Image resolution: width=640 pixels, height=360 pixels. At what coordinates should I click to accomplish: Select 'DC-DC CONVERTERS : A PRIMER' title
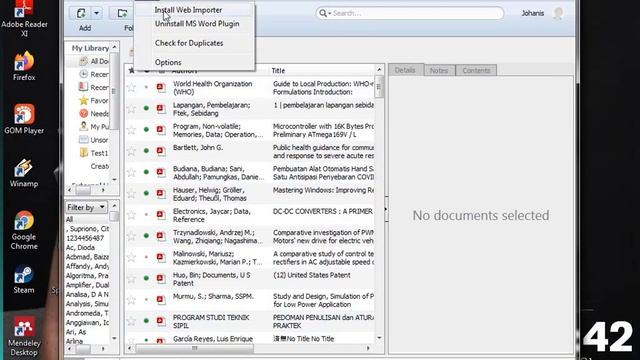click(322, 211)
